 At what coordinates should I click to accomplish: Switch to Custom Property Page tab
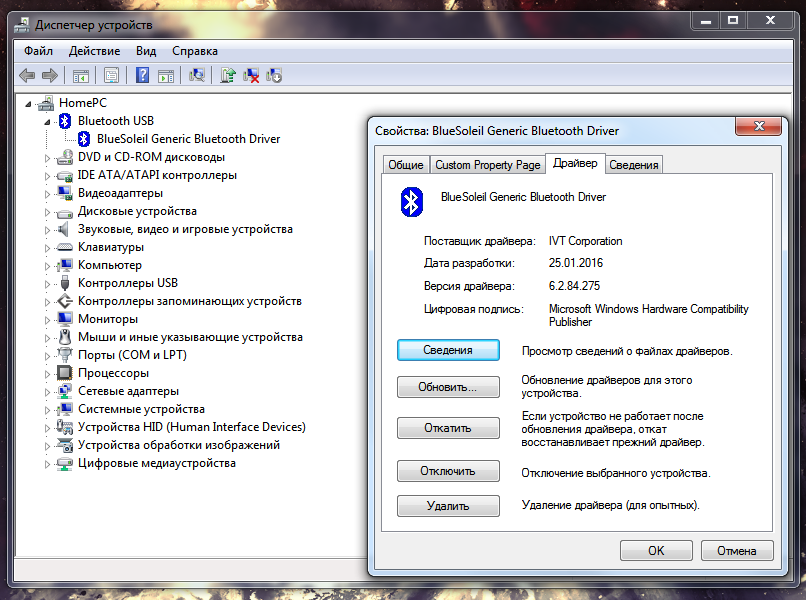point(488,165)
